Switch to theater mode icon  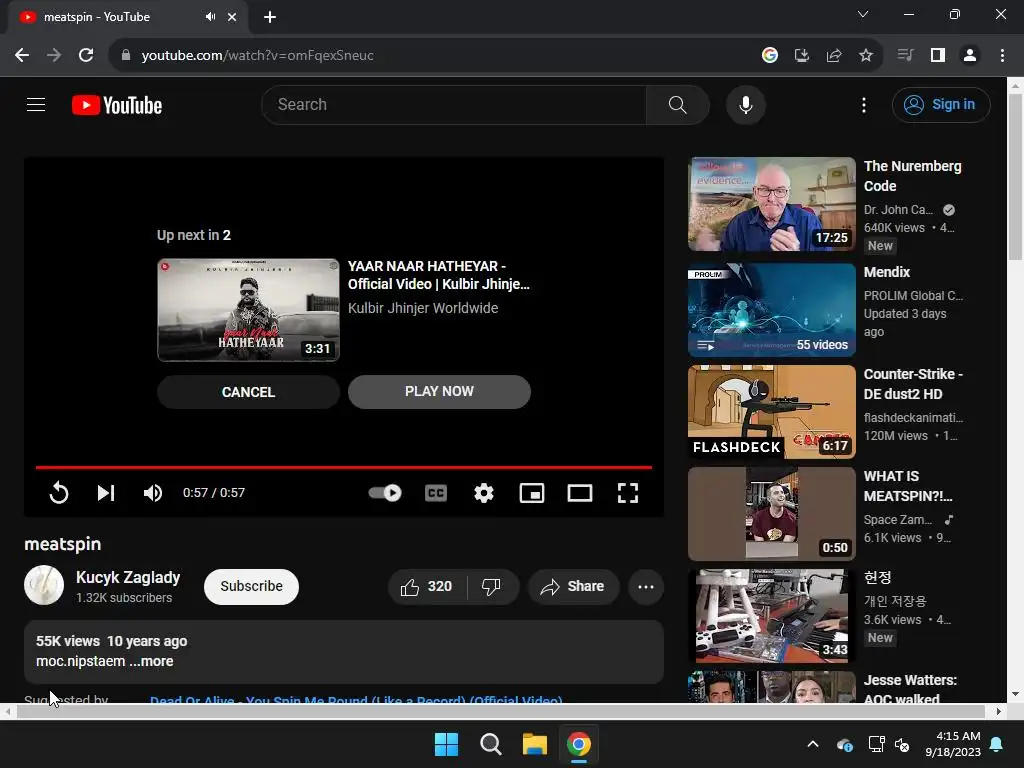579,492
